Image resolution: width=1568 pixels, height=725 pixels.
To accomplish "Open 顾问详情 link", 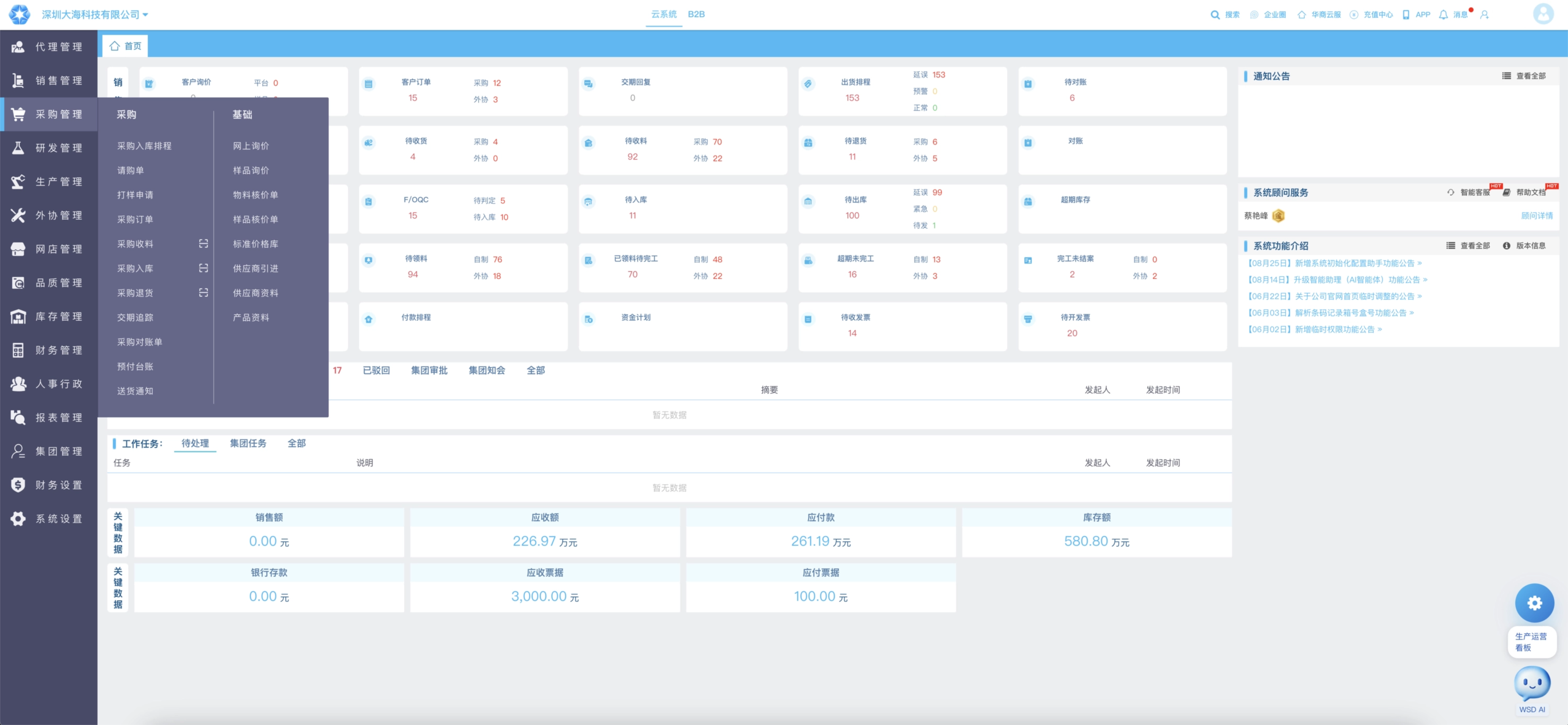I will (1536, 216).
